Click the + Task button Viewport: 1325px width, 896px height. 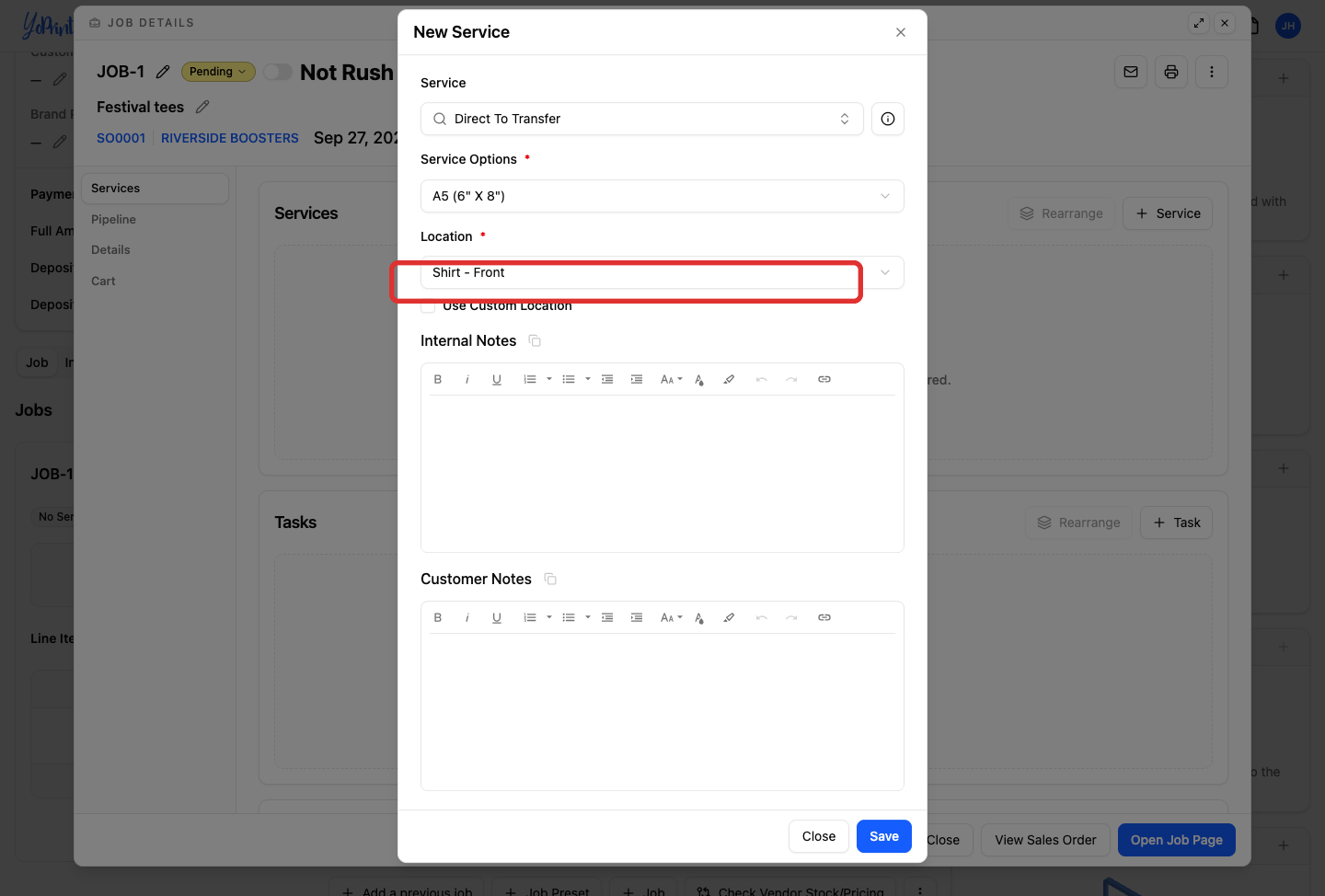click(x=1176, y=523)
